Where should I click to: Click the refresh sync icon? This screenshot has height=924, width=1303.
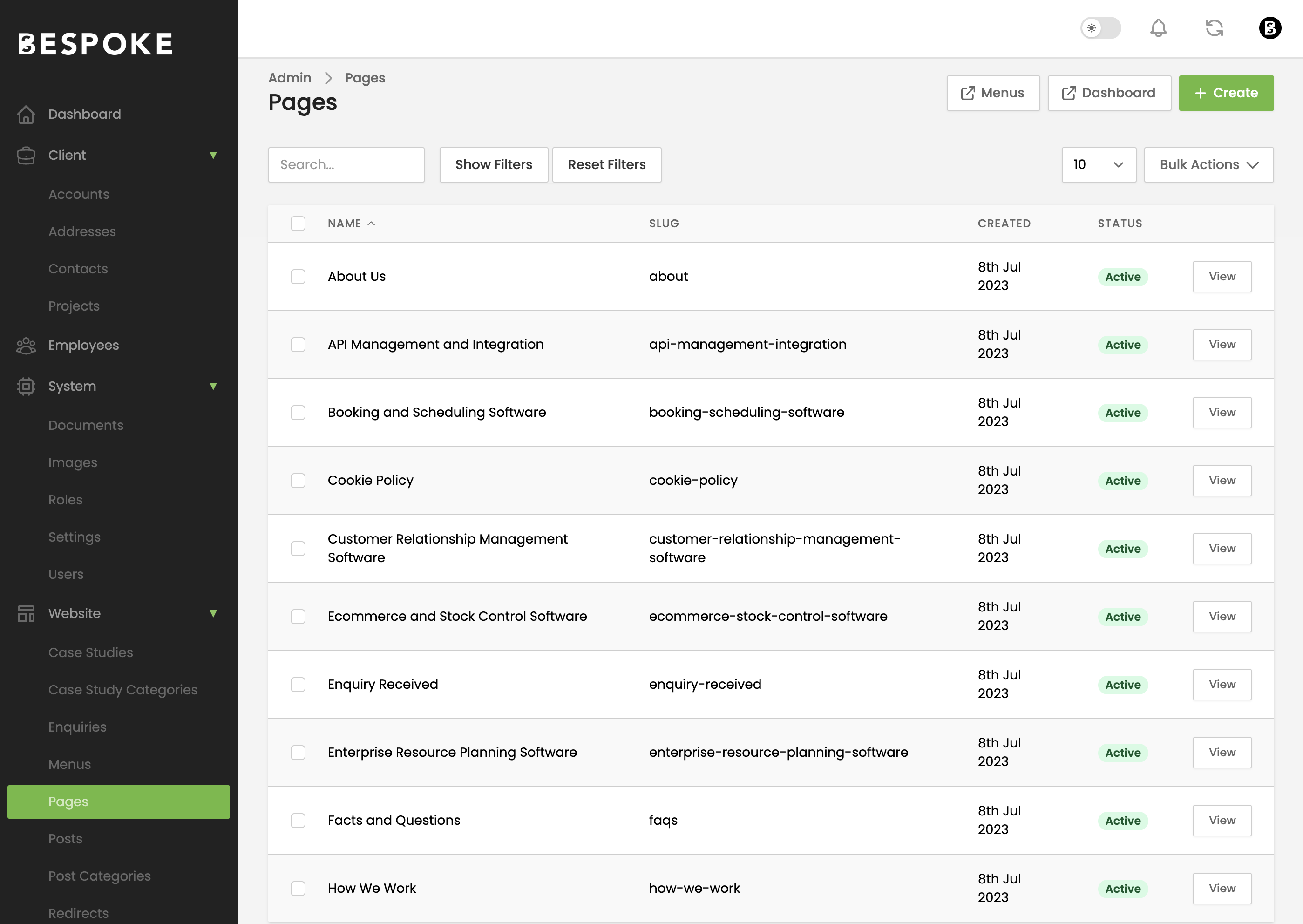(1214, 28)
